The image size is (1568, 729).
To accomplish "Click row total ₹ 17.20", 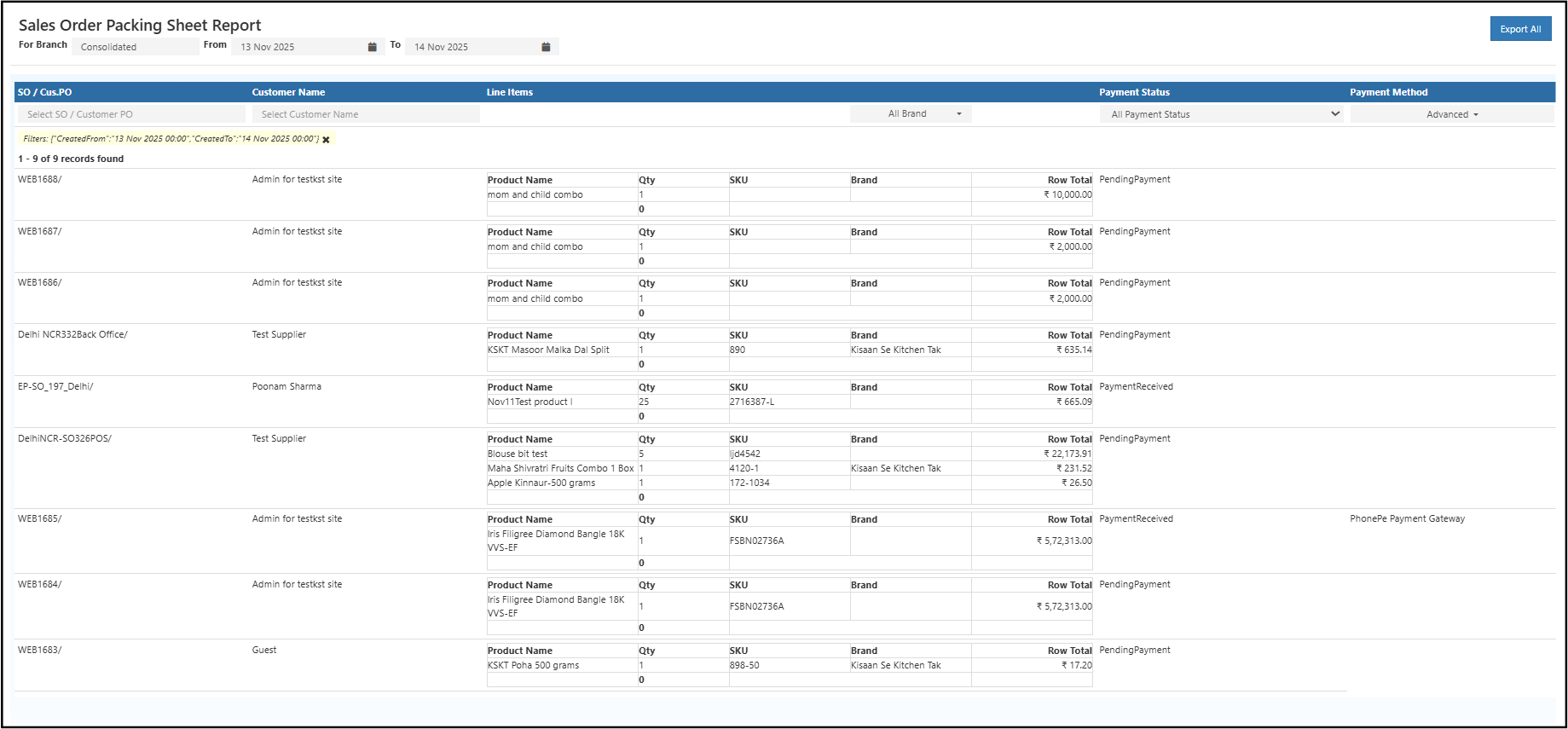I will coord(1077,665).
